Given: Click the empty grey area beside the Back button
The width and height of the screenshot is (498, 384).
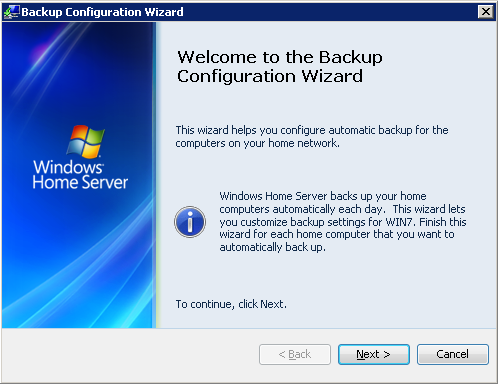Looking at the screenshot, I should point(130,354).
